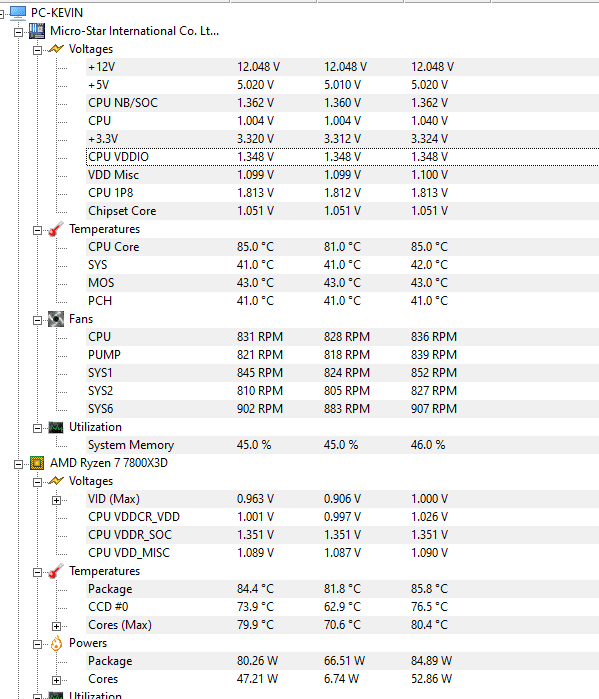The height and width of the screenshot is (699, 599).
Task: Collapse the Fans group
Action: pos(37,320)
